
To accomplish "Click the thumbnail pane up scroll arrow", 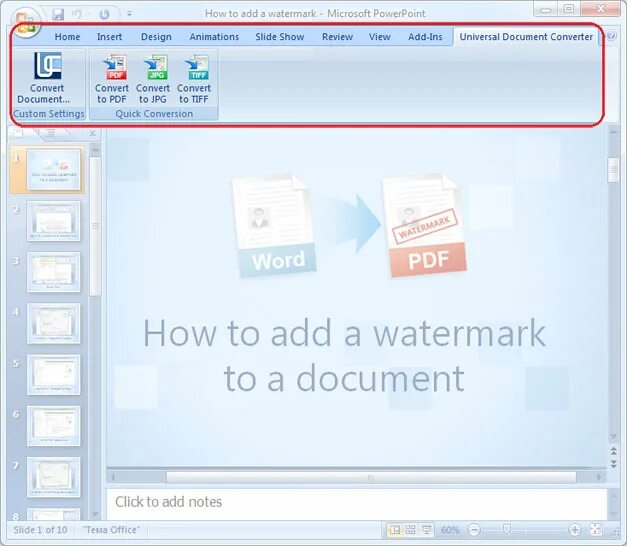I will pos(95,150).
